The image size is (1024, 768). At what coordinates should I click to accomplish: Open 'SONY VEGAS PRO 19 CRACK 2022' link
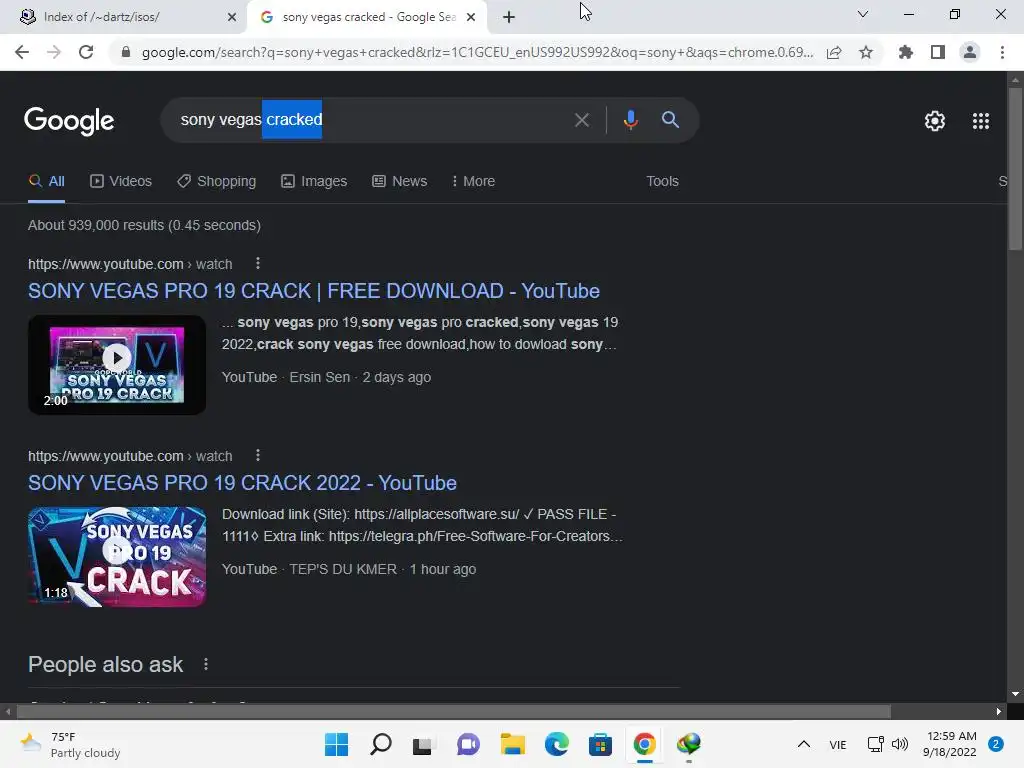point(242,483)
